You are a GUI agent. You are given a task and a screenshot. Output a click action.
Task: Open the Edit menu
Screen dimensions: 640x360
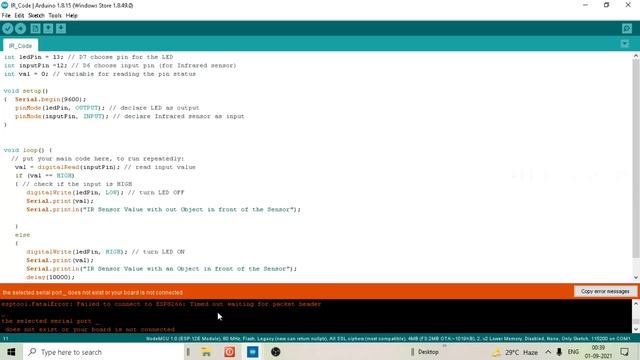[19, 16]
